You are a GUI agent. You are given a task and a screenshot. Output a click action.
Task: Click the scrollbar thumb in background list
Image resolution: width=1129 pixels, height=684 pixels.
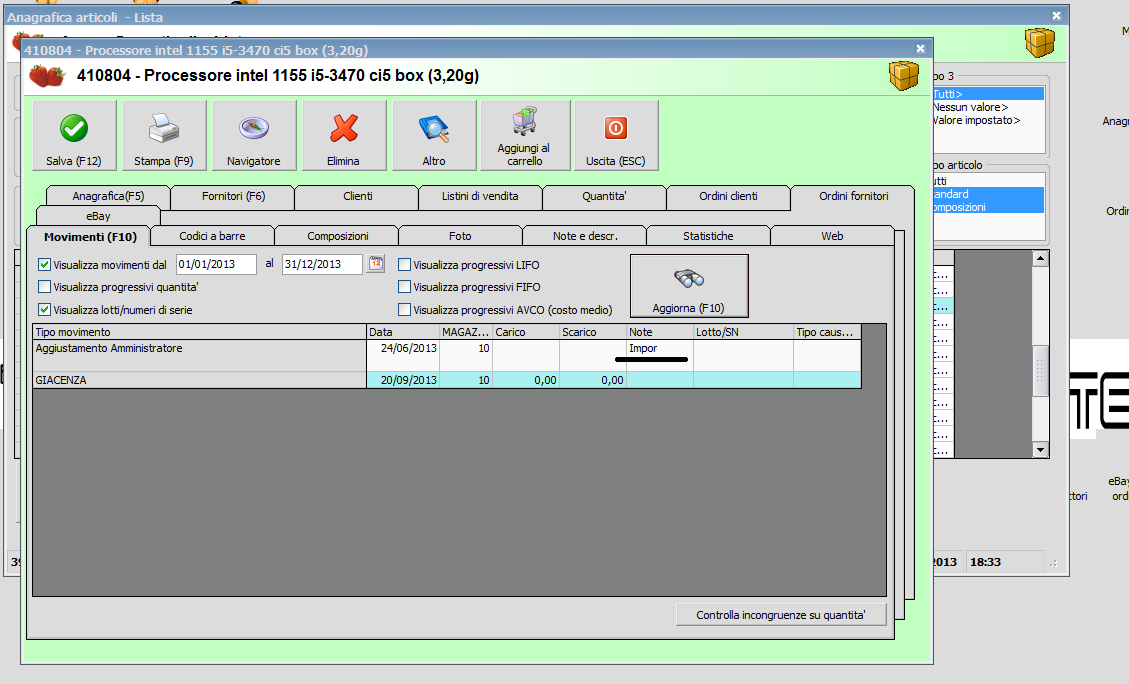[1040, 371]
